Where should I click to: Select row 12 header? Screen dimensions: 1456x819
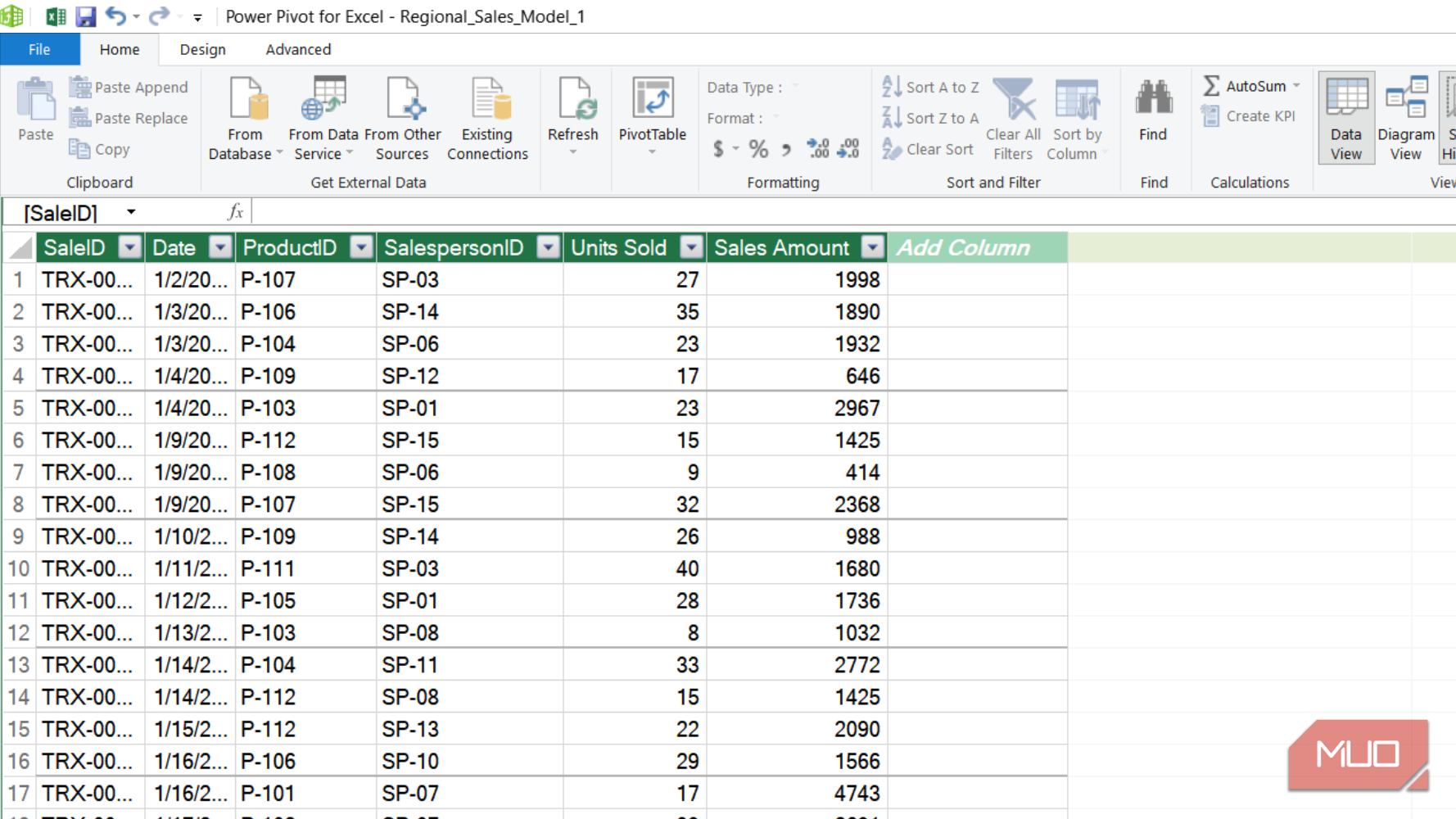click(x=19, y=632)
